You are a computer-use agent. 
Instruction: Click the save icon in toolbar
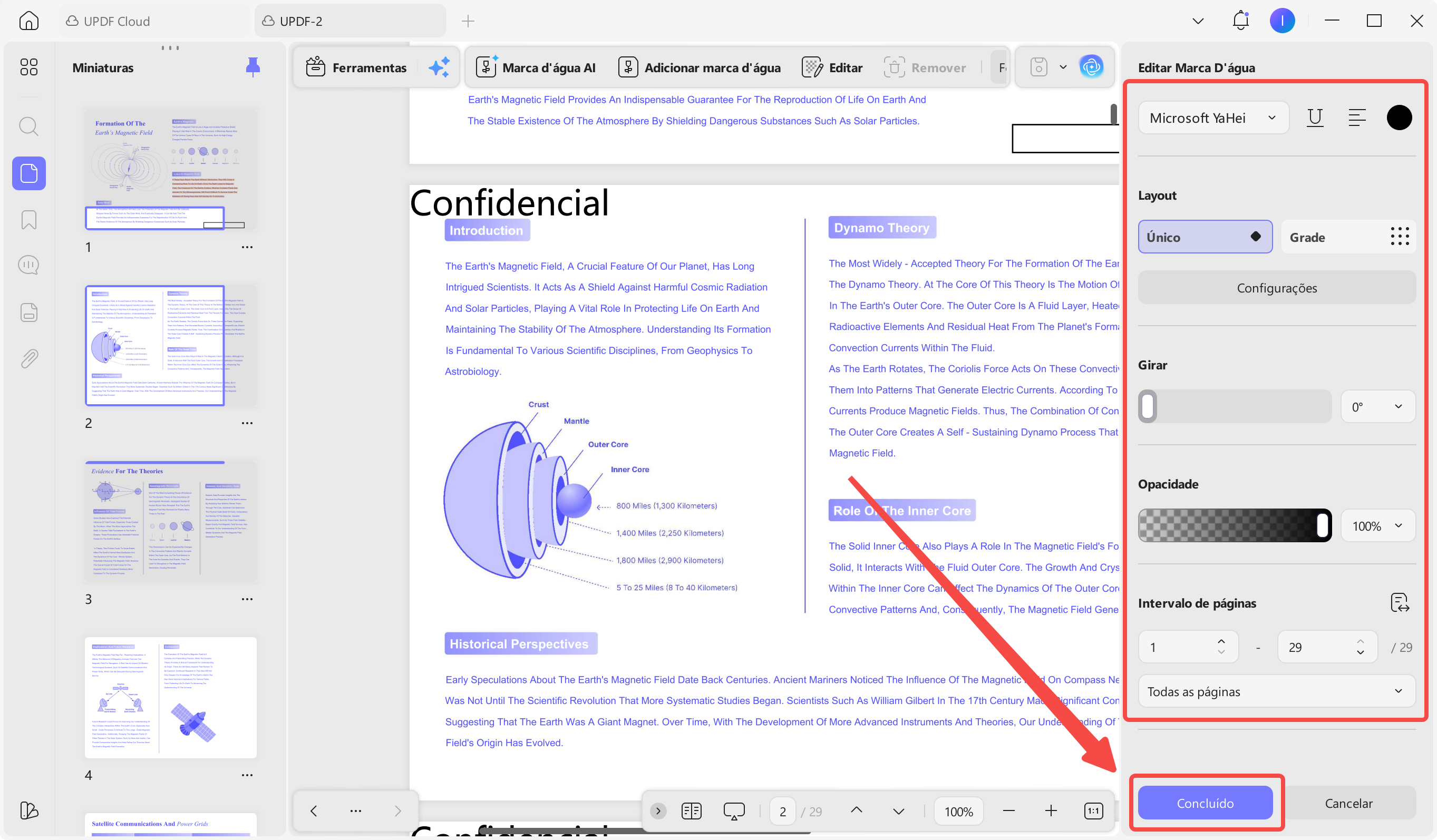[x=1038, y=67]
